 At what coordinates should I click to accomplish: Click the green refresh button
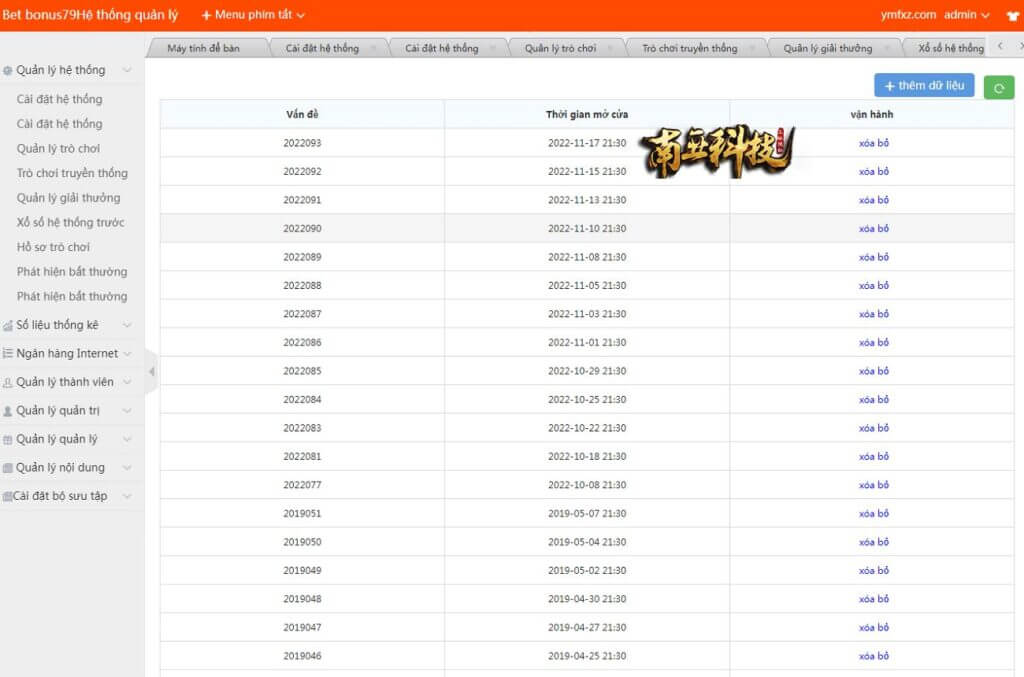(x=999, y=87)
